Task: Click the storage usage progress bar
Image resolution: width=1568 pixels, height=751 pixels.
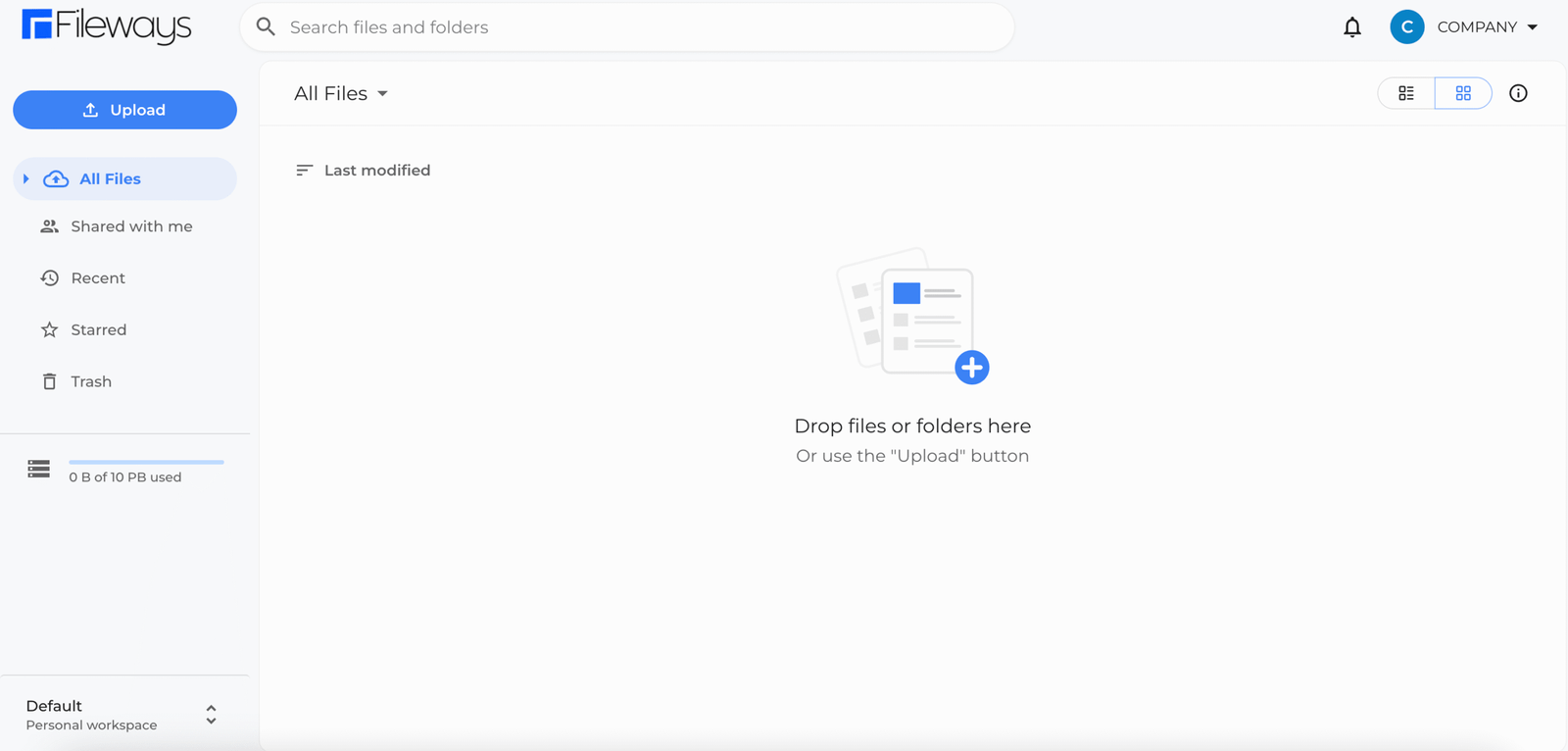Action: [146, 462]
